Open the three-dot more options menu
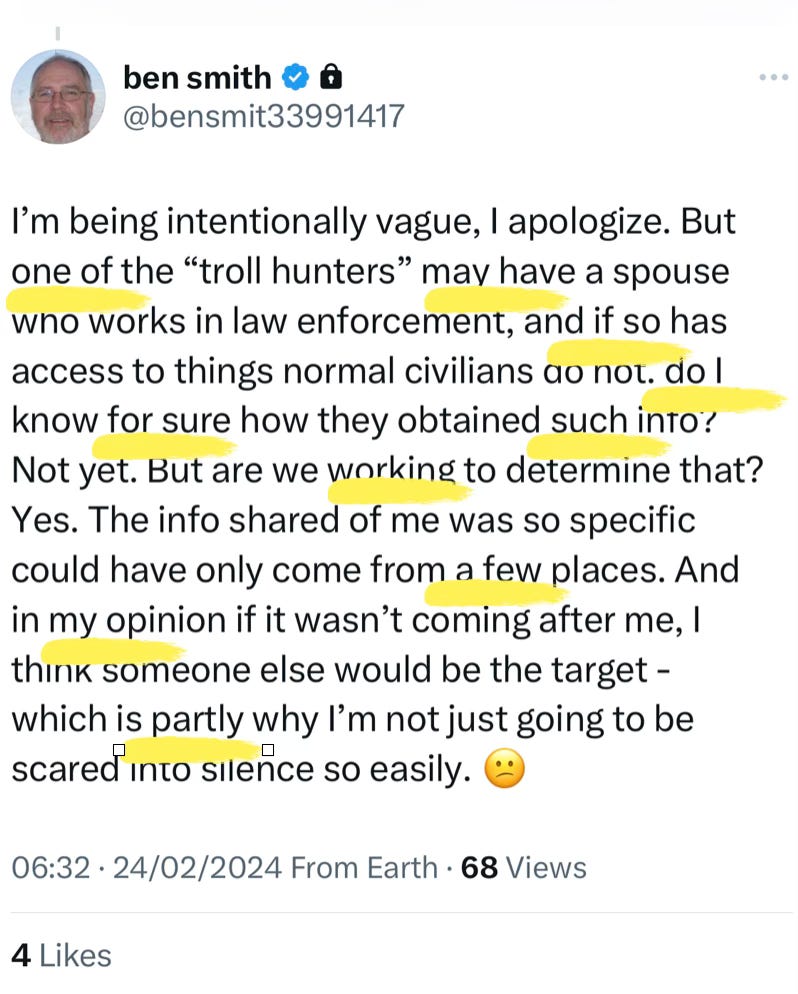798x994 pixels. coord(774,77)
